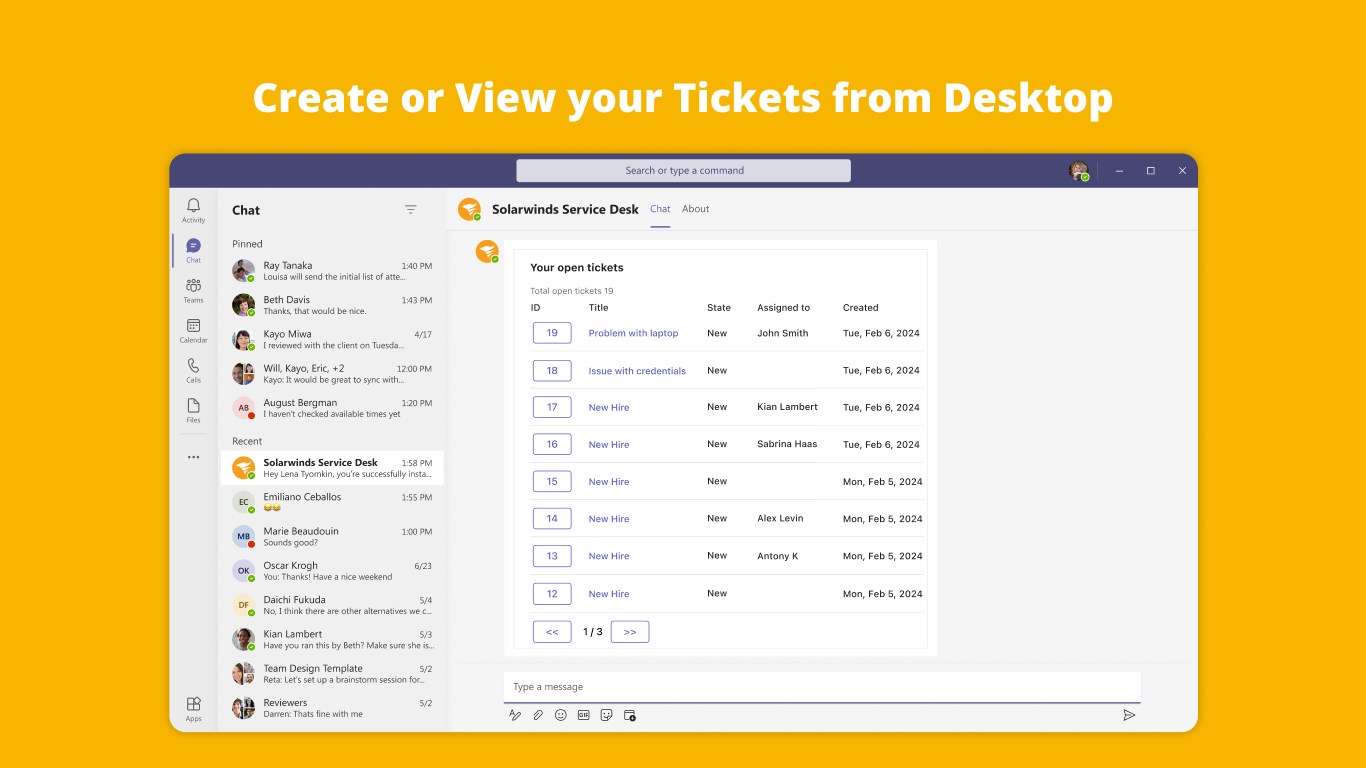Open the sticker picker icon
1366x768 pixels.
[x=606, y=715]
